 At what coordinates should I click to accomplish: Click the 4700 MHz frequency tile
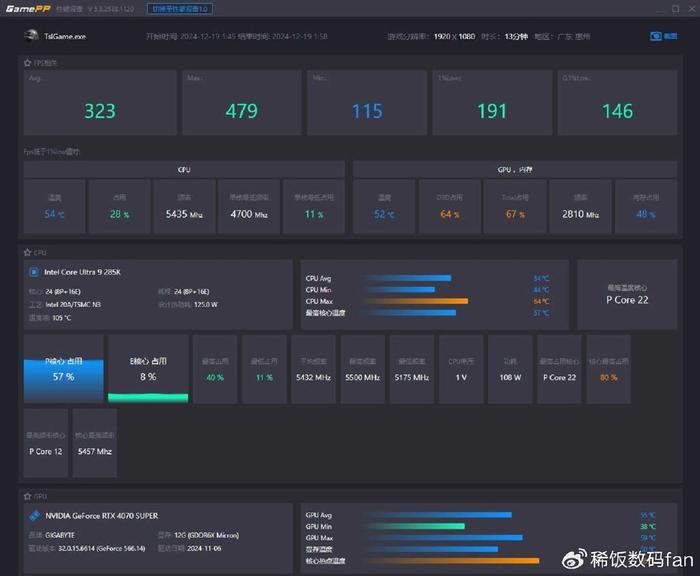click(x=249, y=206)
